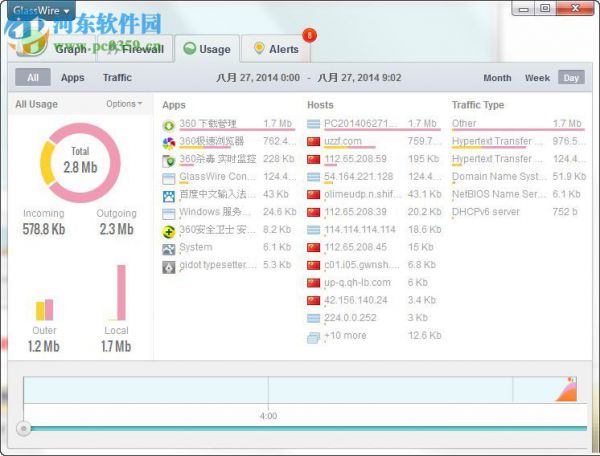This screenshot has height=456, width=600.
Task: Select the System app name
Action: (196, 247)
